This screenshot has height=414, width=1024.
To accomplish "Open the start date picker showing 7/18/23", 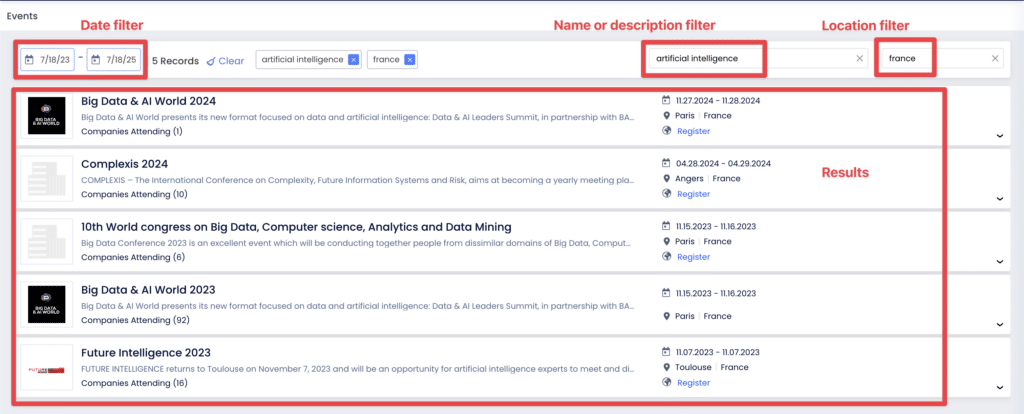I will click(x=47, y=59).
